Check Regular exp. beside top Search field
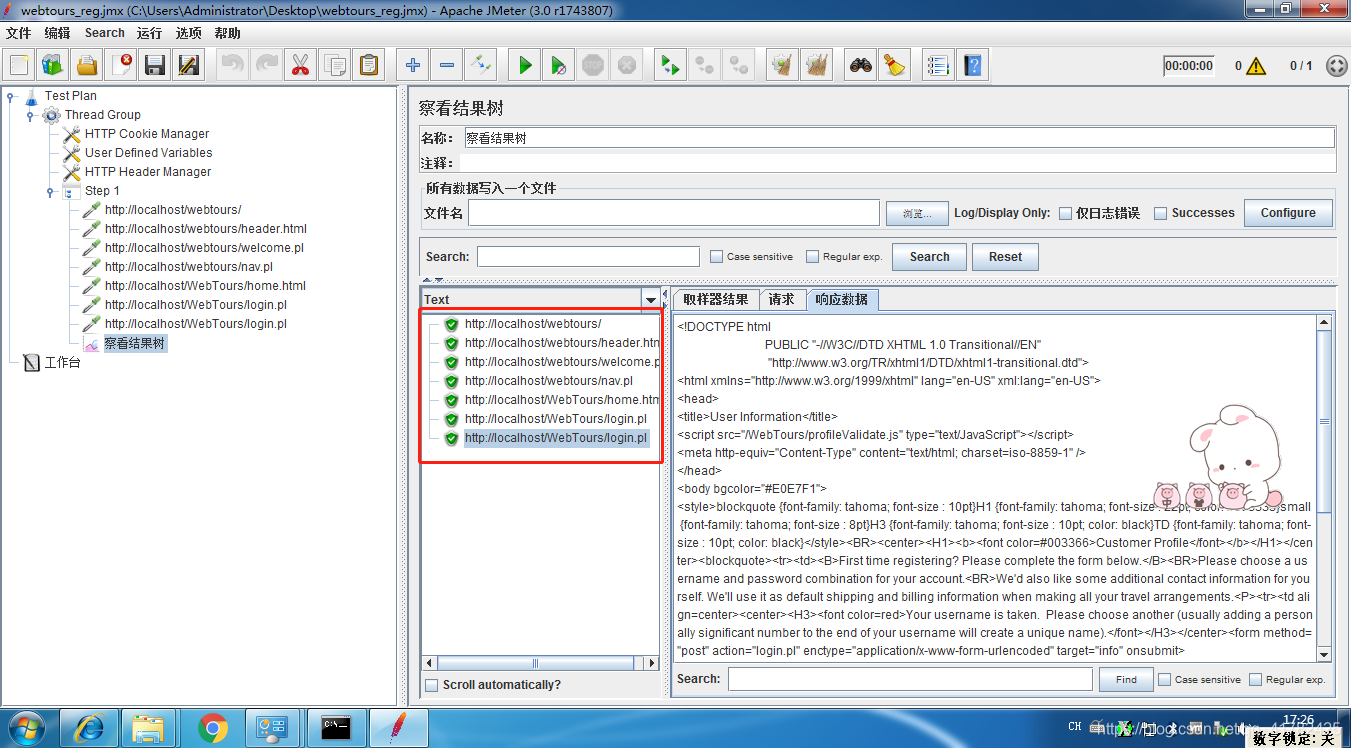The image size is (1351, 748). 812,257
